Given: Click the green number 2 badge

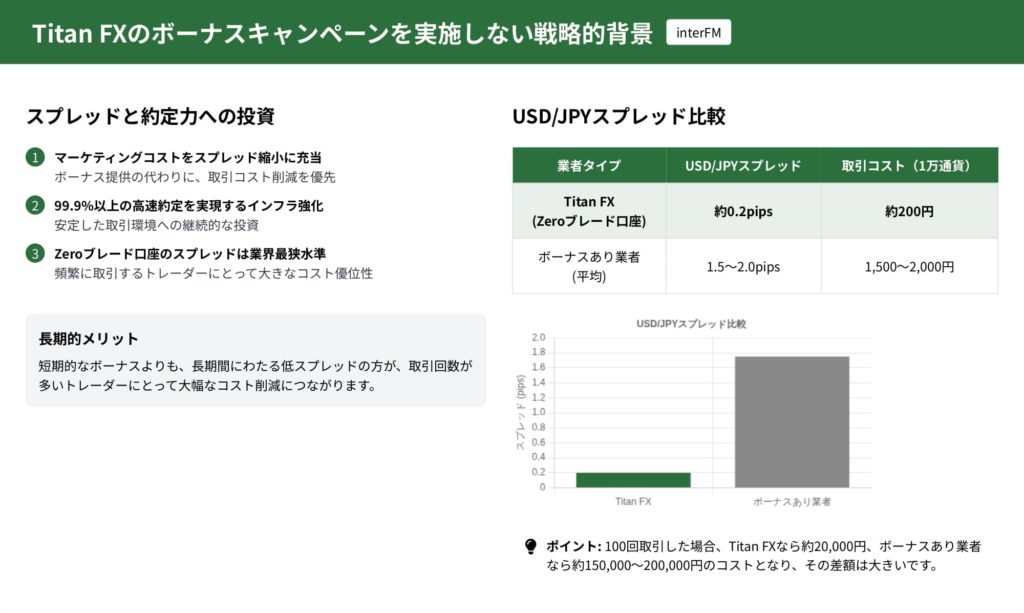Looking at the screenshot, I should coord(36,206).
